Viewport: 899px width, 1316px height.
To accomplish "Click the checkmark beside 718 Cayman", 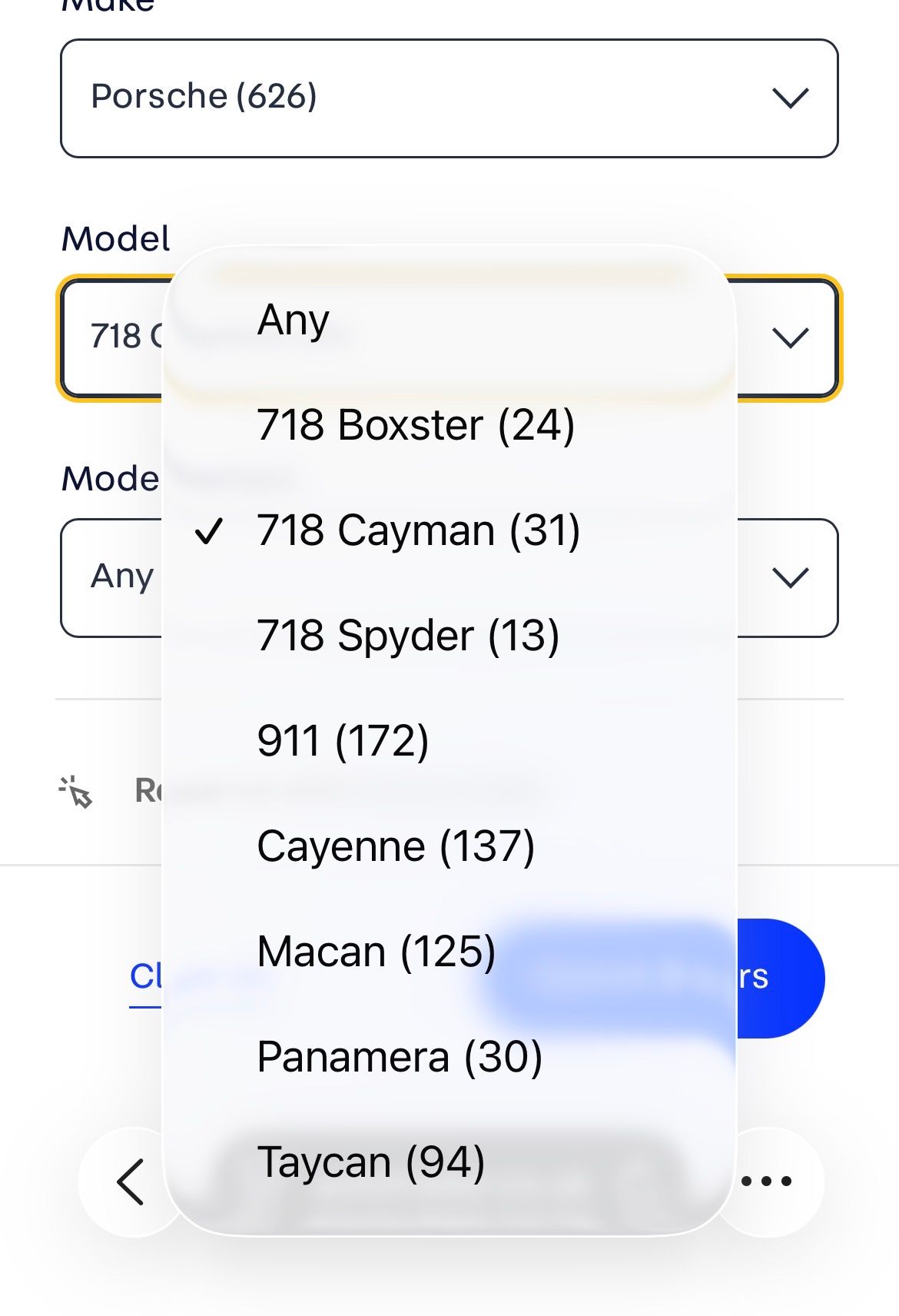I will pos(209,531).
